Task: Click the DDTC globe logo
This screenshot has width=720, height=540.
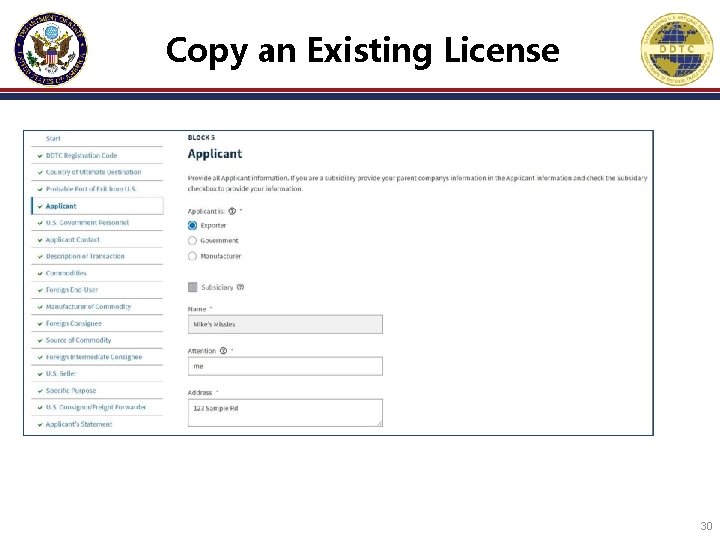Action: pyautogui.click(x=677, y=49)
